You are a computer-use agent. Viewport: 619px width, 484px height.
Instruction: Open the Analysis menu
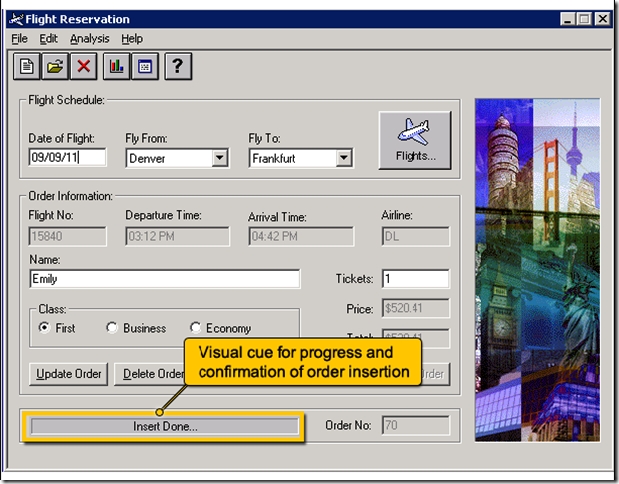[x=90, y=39]
